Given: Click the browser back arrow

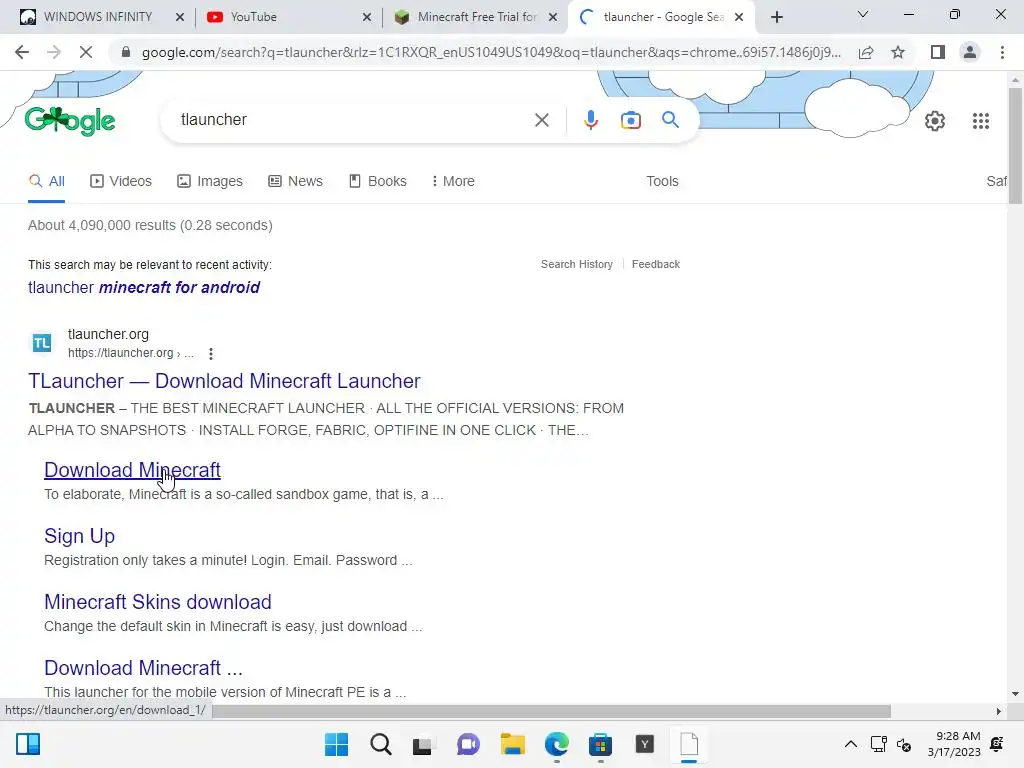Looking at the screenshot, I should pos(22,52).
